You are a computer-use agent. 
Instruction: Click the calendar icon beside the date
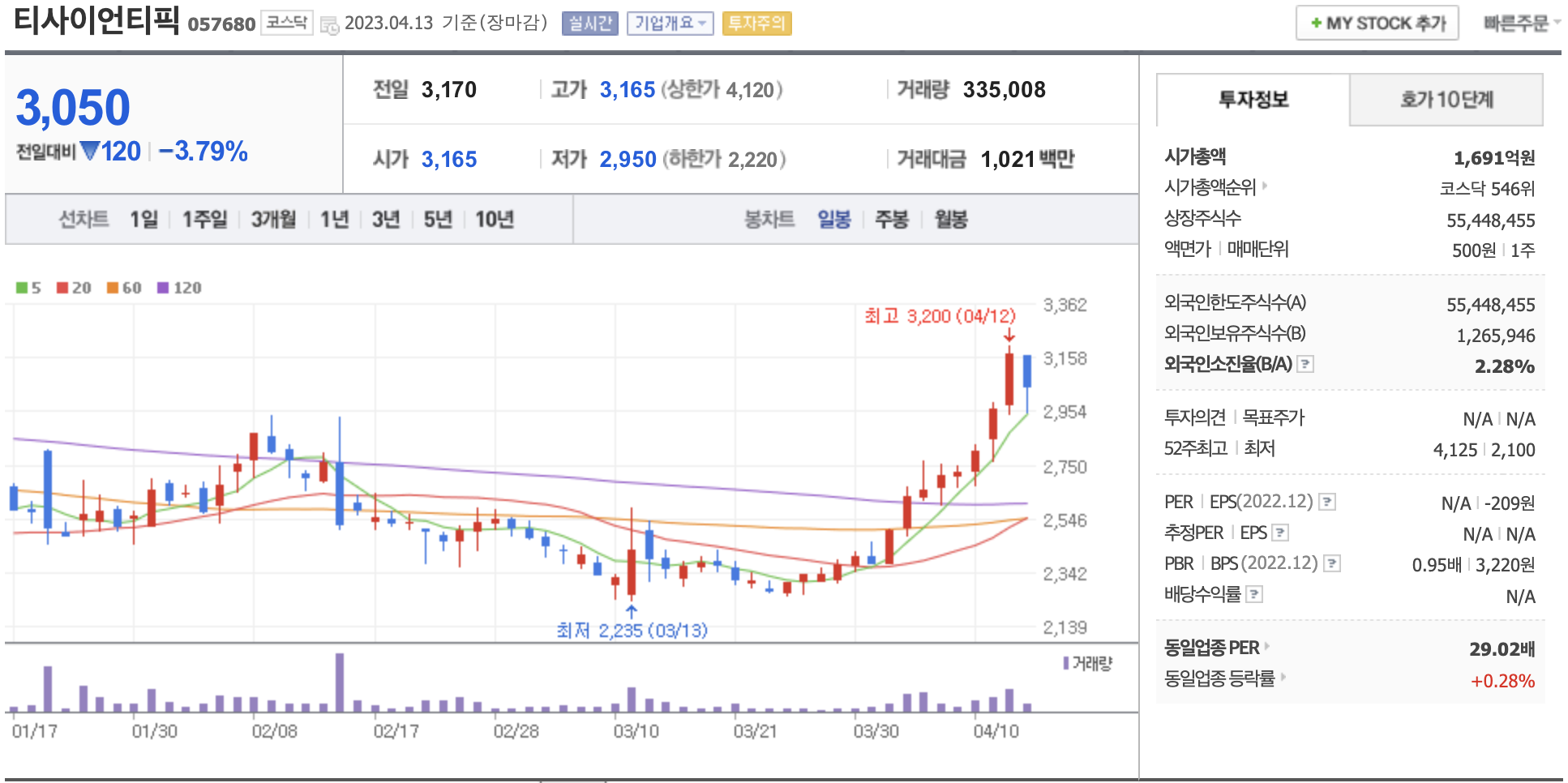point(329,25)
